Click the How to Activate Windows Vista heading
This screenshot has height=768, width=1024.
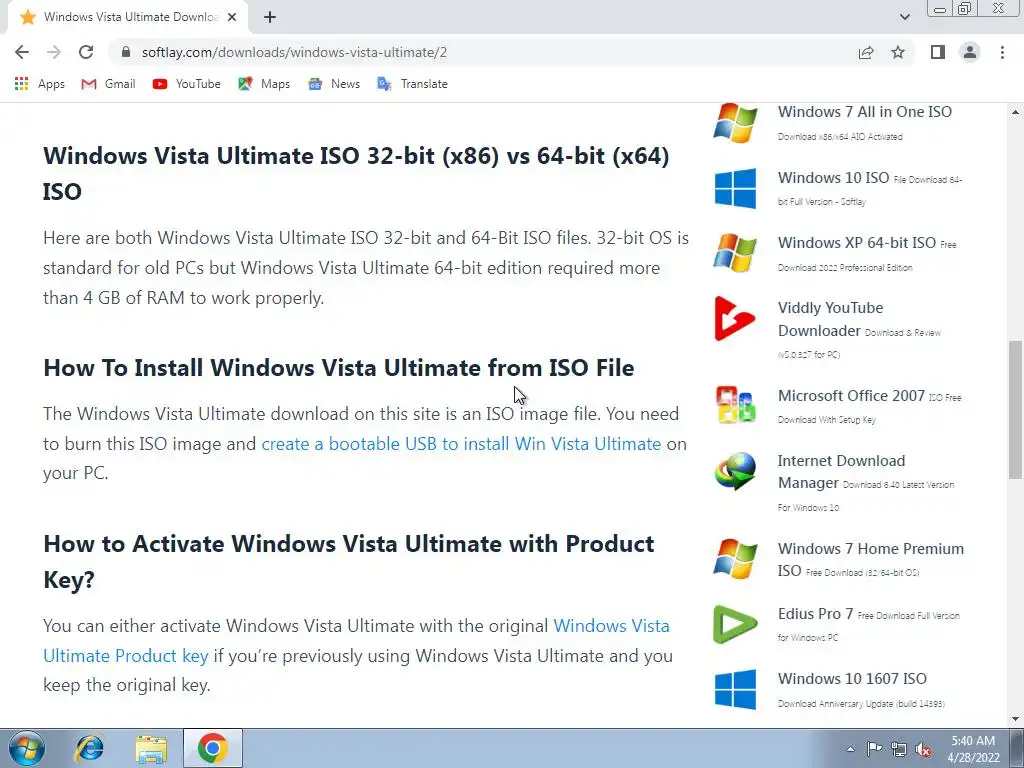(349, 562)
